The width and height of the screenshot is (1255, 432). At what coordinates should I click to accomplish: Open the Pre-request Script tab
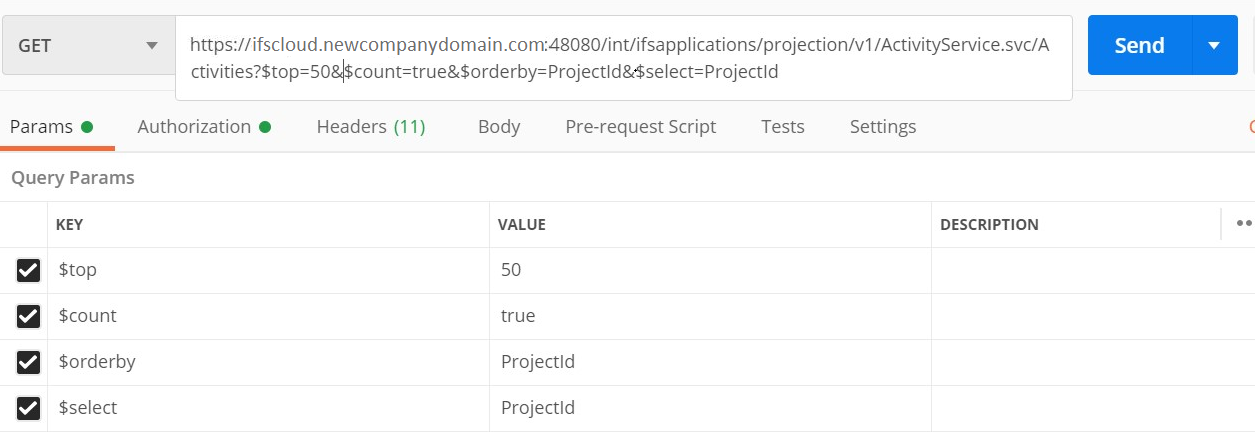click(x=640, y=127)
